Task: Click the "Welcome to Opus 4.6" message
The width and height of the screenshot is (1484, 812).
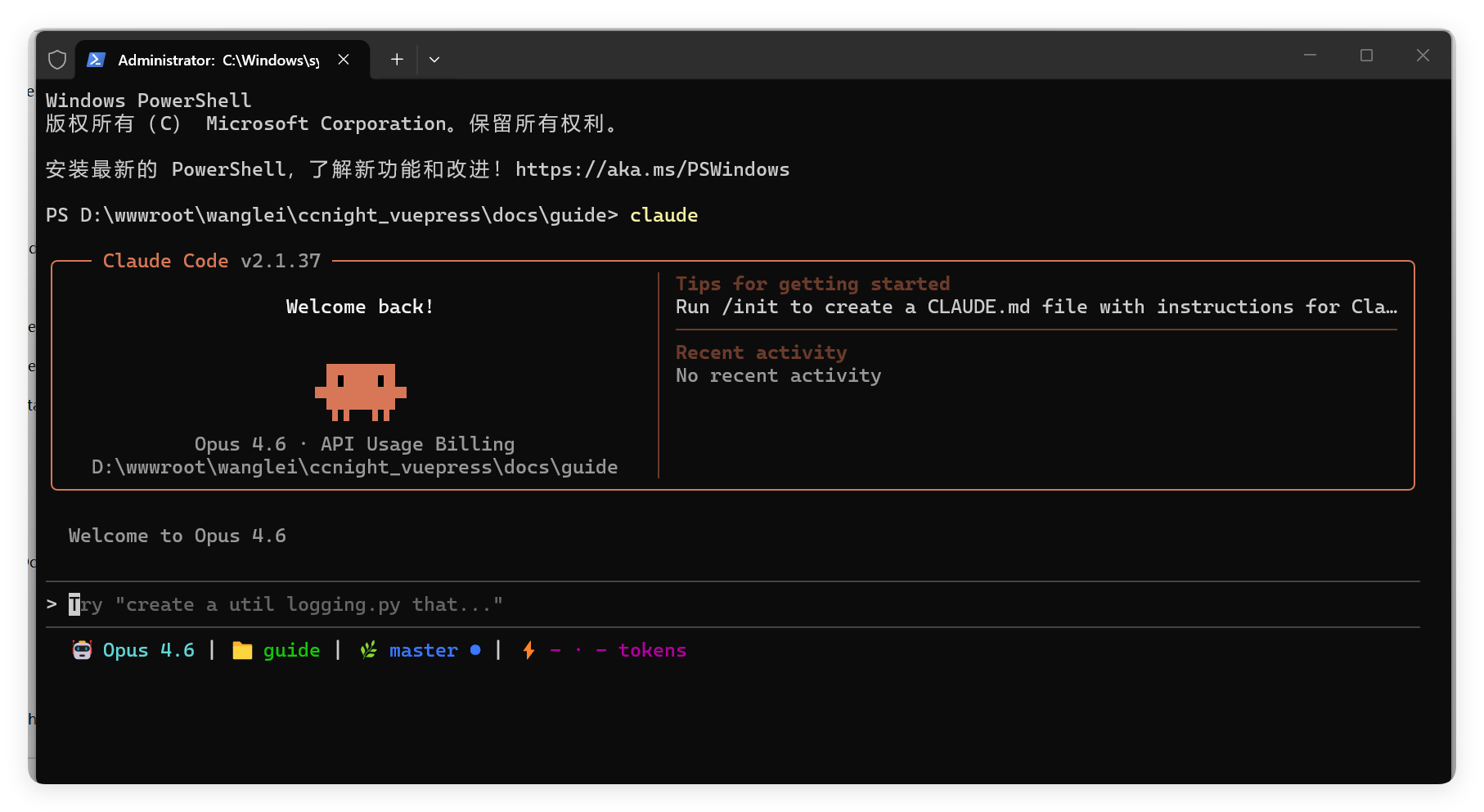Action: click(178, 536)
